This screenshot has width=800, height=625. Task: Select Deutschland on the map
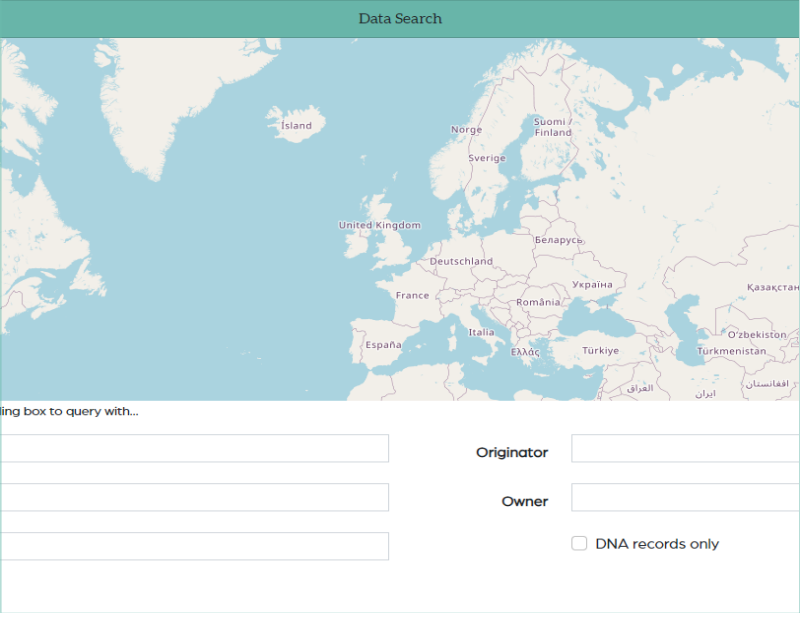click(461, 261)
